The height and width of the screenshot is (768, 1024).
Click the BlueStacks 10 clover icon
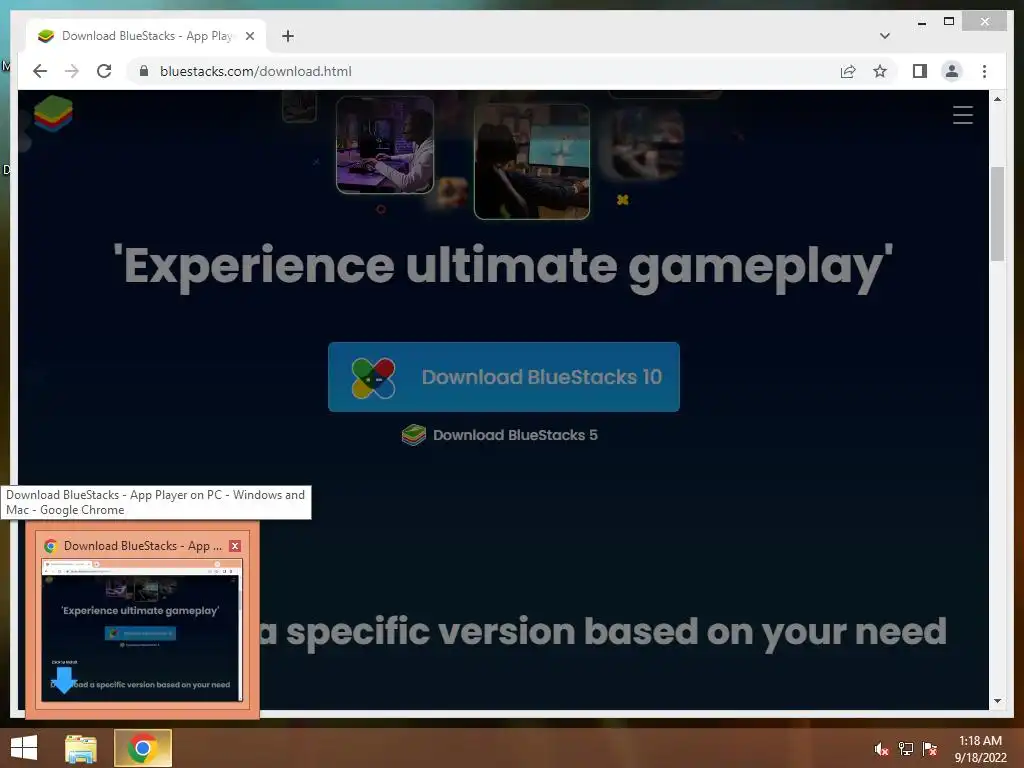point(373,377)
